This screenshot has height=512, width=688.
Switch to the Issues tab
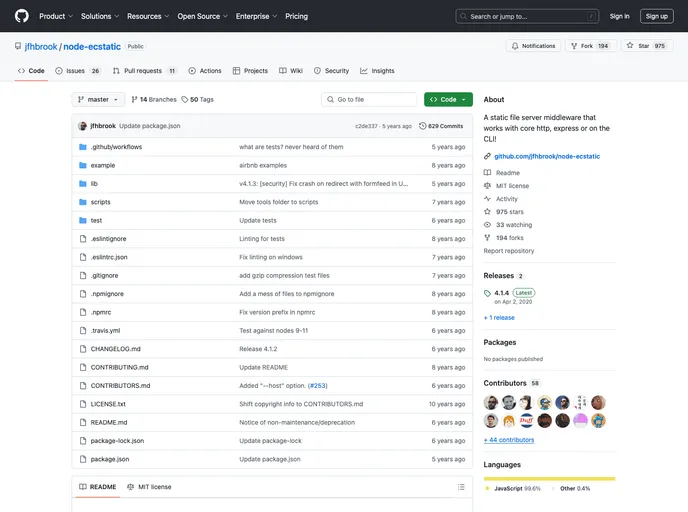coord(78,71)
